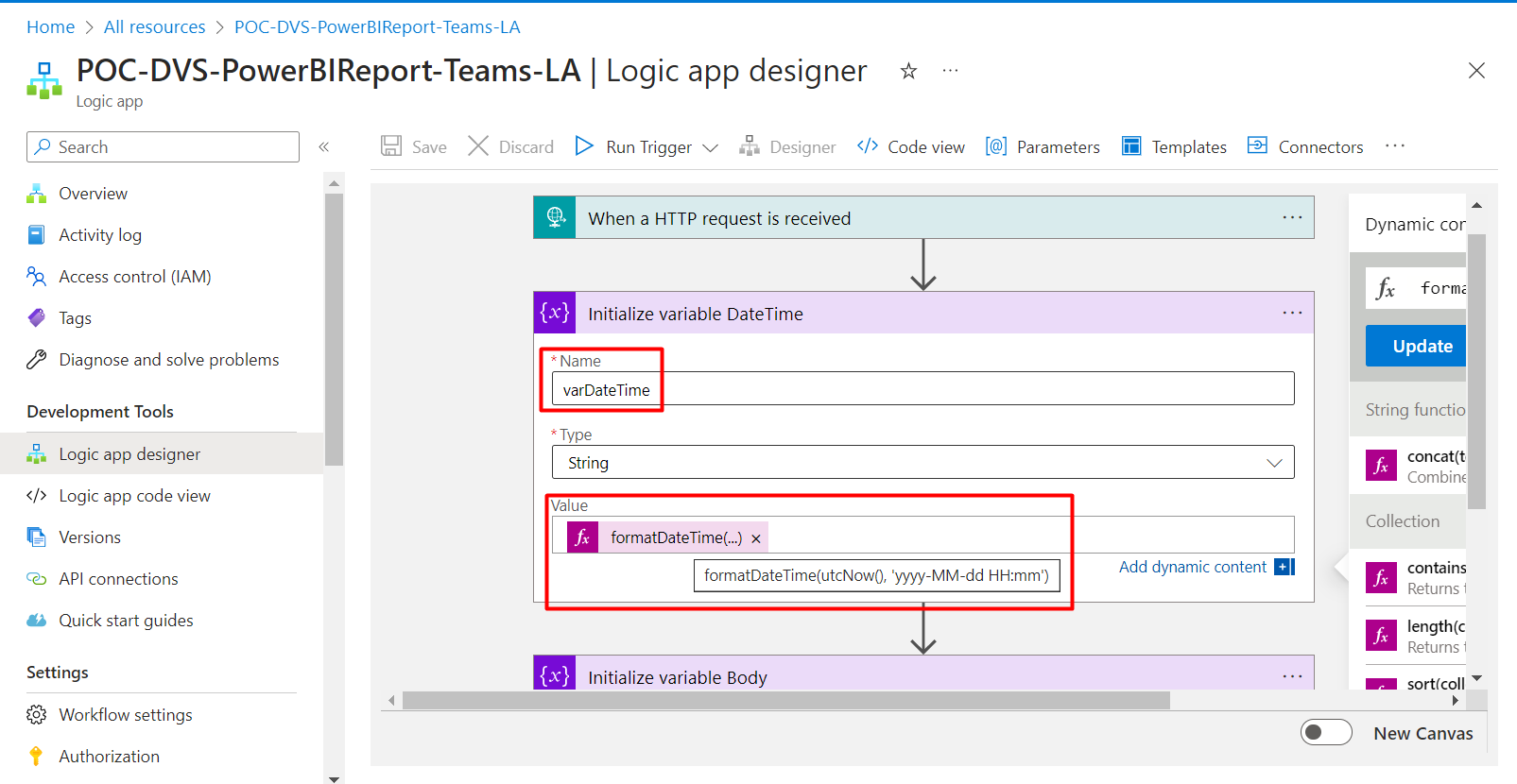Viewport: 1517px width, 784px height.
Task: Open Initialize variable Body ellipsis menu
Action: coord(1292,676)
